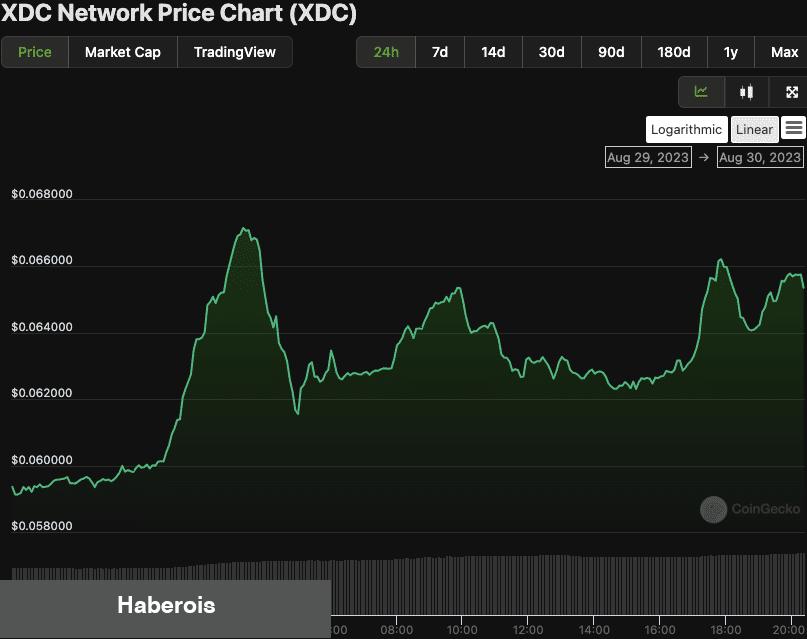
Task: Choose the 7d time range
Action: (440, 52)
